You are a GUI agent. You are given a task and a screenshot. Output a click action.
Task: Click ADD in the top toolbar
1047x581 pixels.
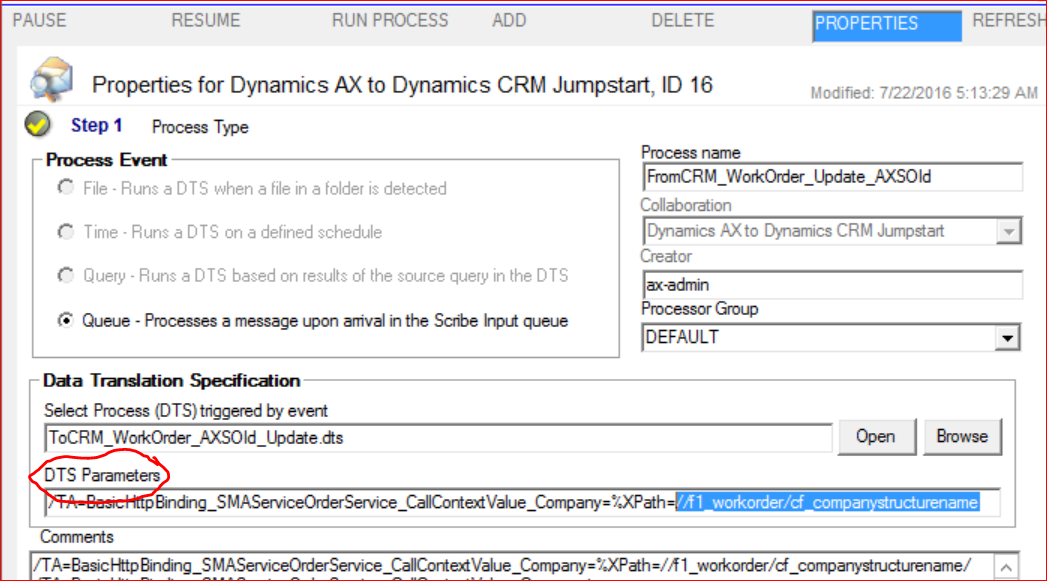[x=509, y=21]
